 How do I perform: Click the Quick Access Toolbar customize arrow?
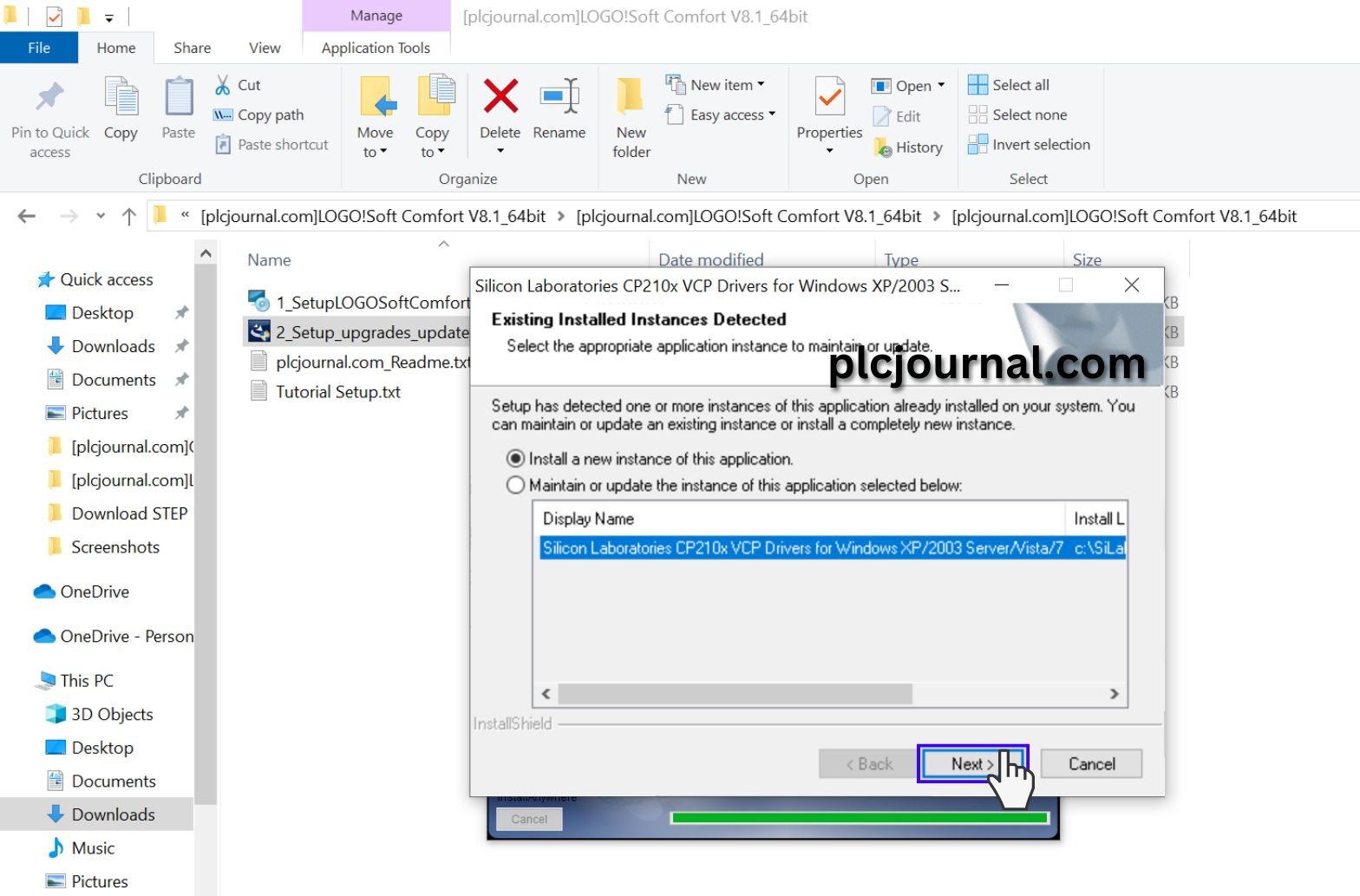109,16
